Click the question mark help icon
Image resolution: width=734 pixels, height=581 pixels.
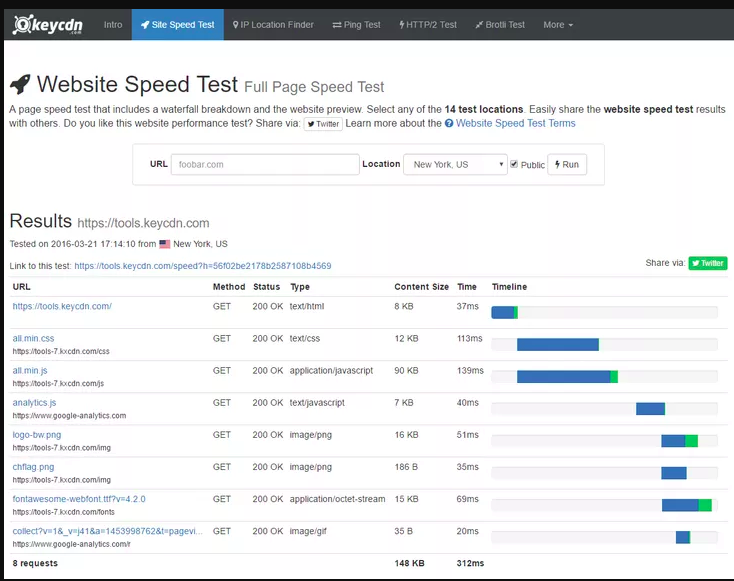coord(449,123)
